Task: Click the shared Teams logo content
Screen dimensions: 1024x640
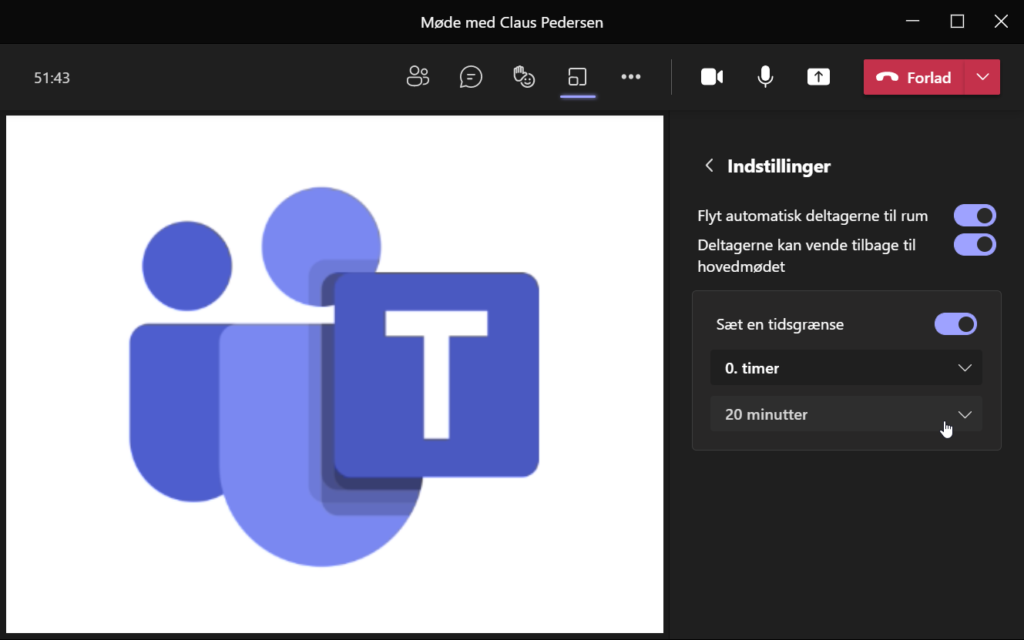Action: point(334,375)
